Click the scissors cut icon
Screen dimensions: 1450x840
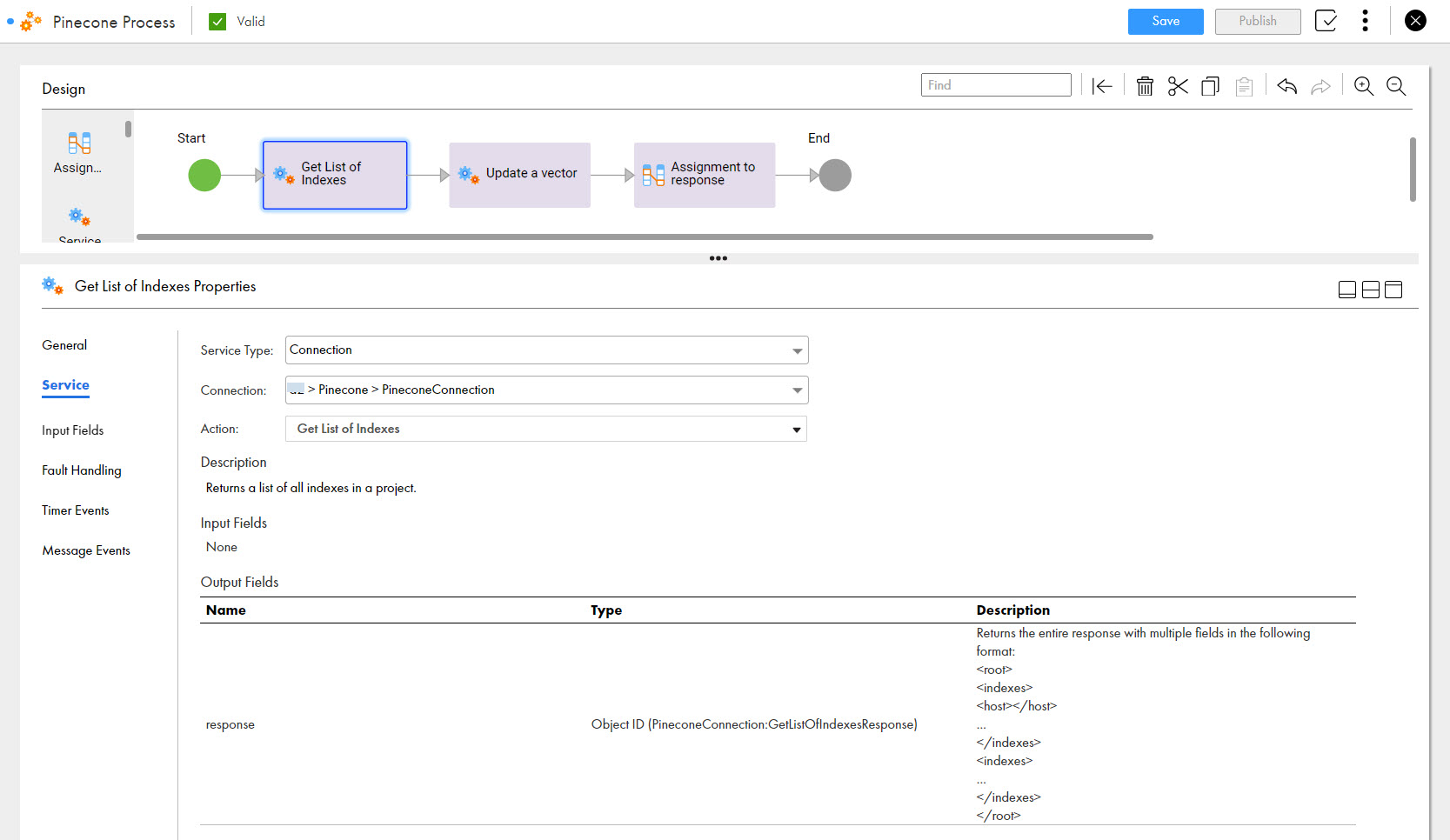pos(1178,86)
